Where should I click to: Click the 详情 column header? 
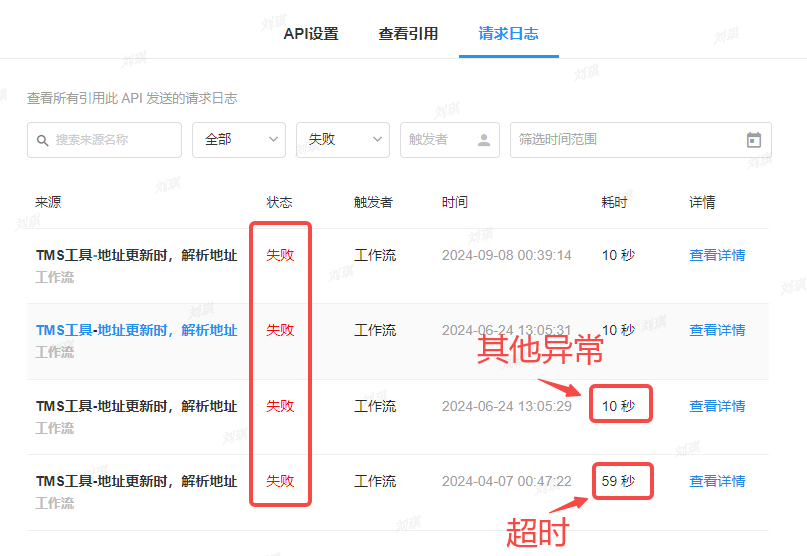pyautogui.click(x=702, y=202)
